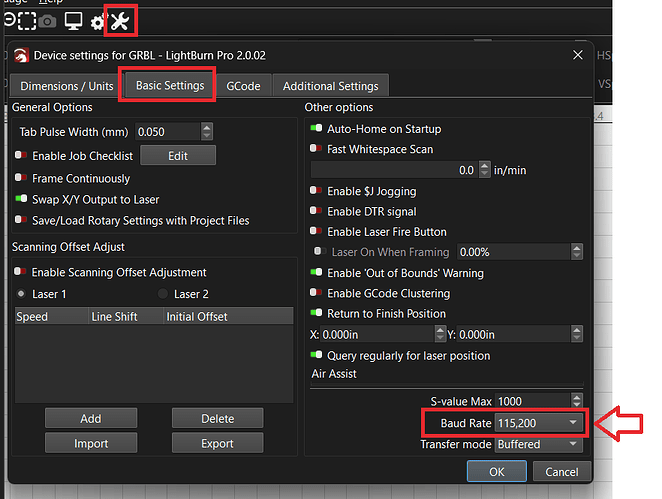Screen dimensions: 662x499
Task: Select Laser 2 radio button
Action: coord(163,293)
